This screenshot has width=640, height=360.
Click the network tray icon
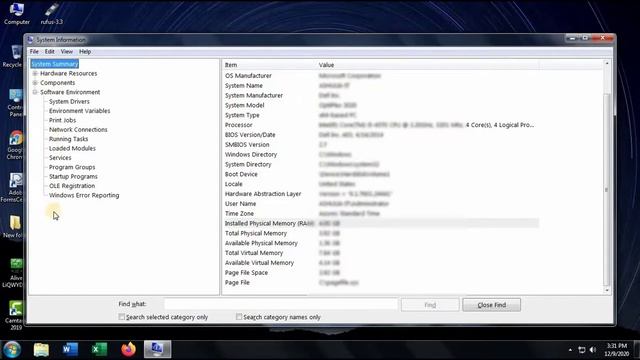coord(582,350)
